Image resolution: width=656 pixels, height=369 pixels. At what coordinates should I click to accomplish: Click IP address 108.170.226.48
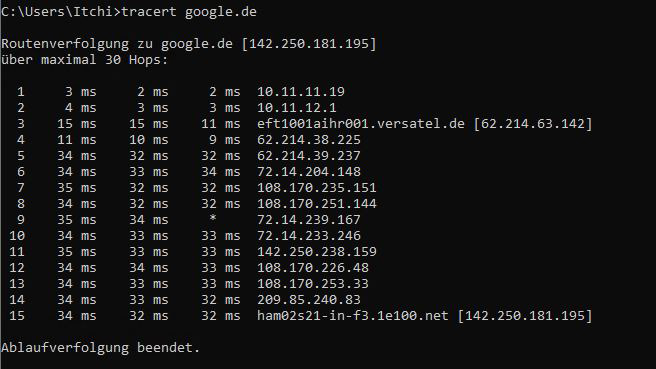point(313,268)
